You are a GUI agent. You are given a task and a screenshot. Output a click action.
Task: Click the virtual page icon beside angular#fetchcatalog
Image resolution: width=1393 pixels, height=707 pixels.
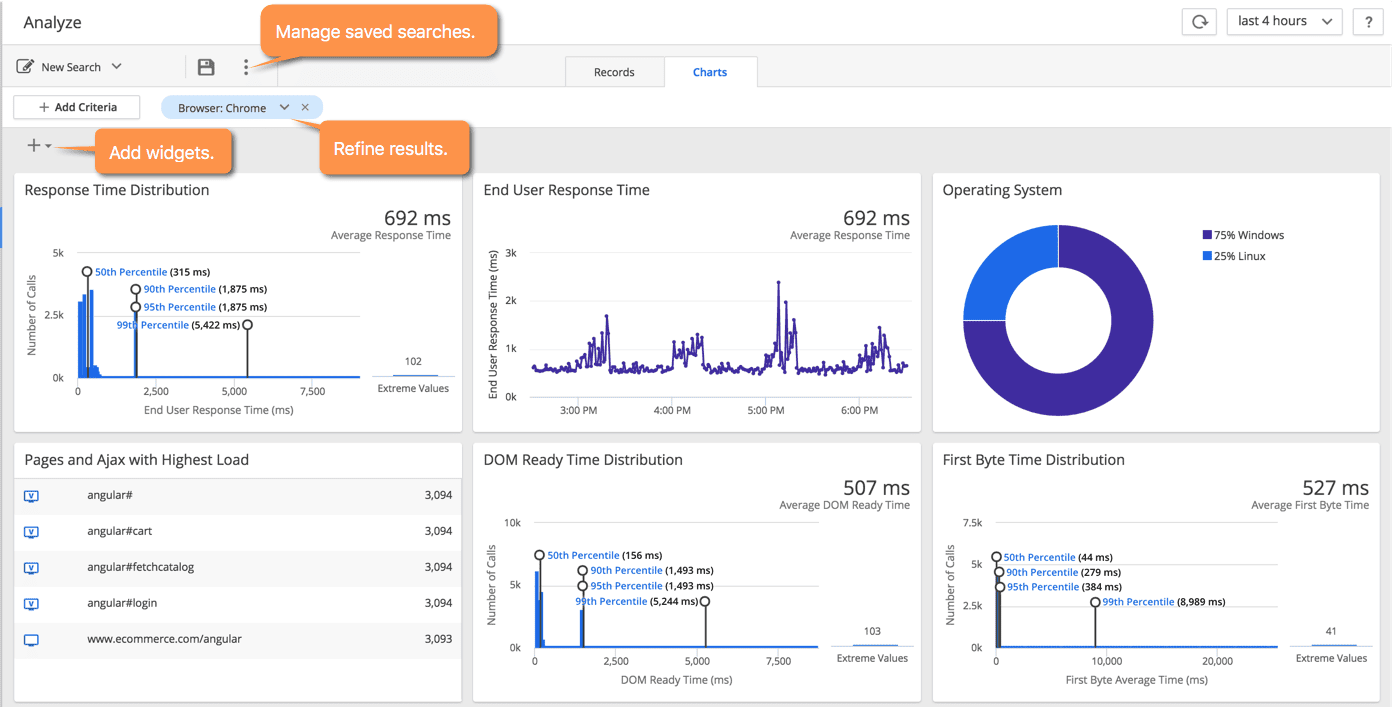[x=30, y=567]
